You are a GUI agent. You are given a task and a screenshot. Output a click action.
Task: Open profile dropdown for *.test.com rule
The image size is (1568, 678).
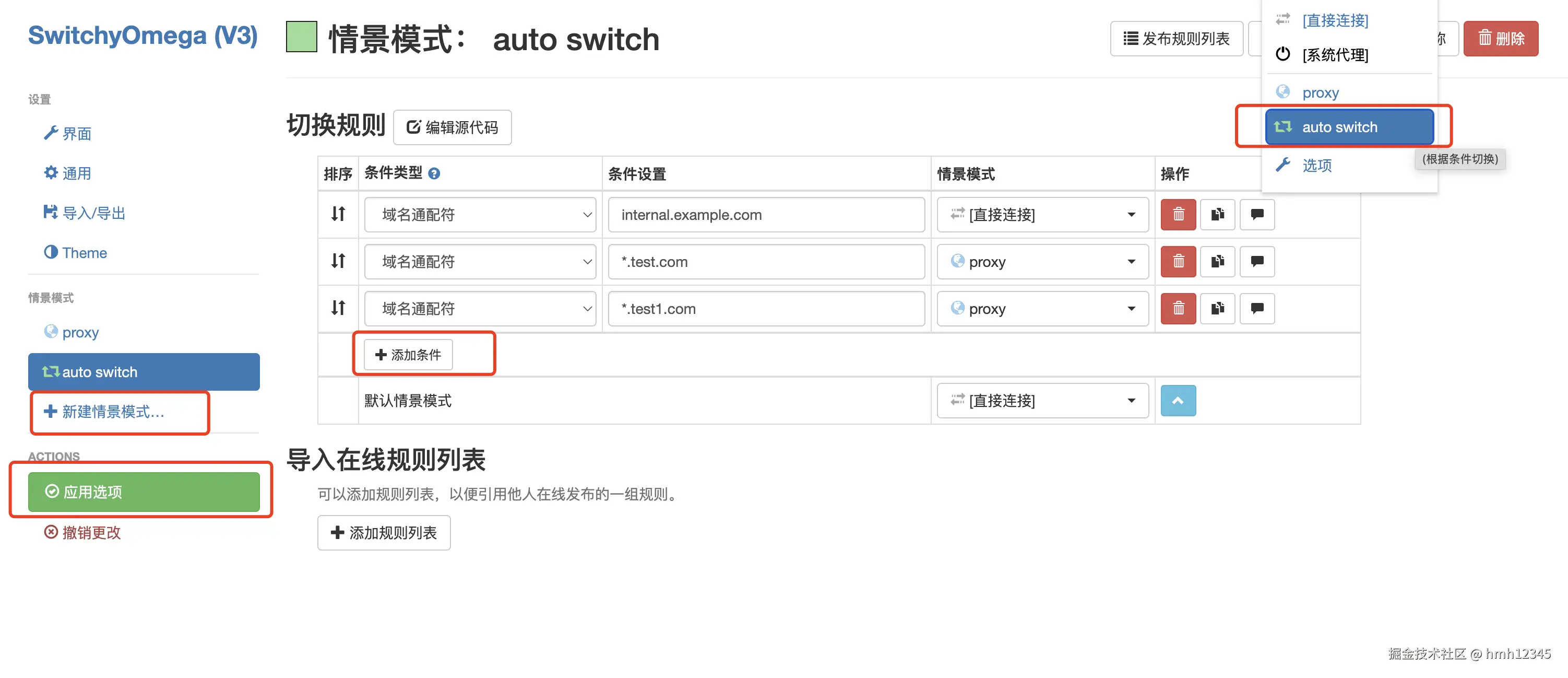tap(1042, 261)
